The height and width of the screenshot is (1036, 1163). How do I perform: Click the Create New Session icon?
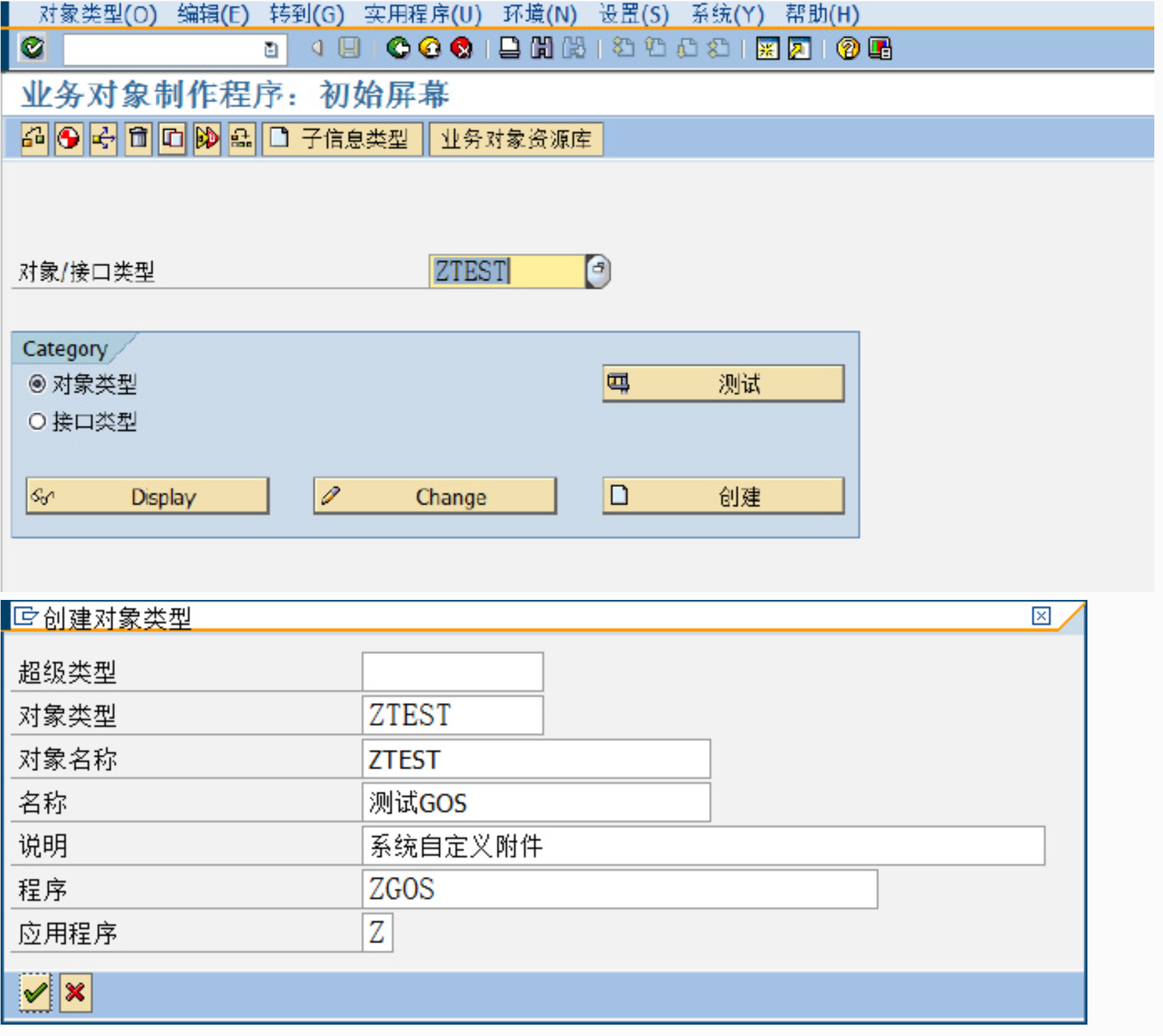pyautogui.click(x=767, y=48)
